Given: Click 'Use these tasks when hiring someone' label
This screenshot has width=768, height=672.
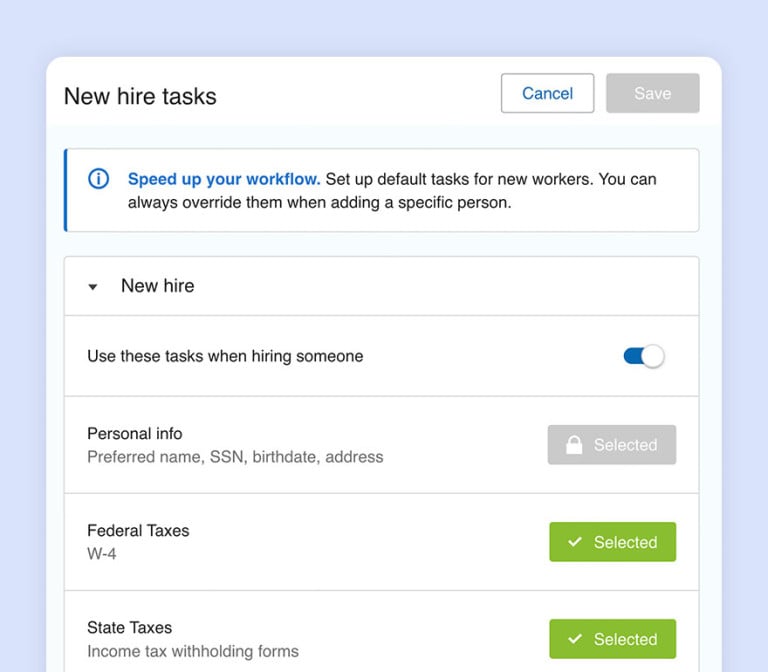Looking at the screenshot, I should 225,356.
